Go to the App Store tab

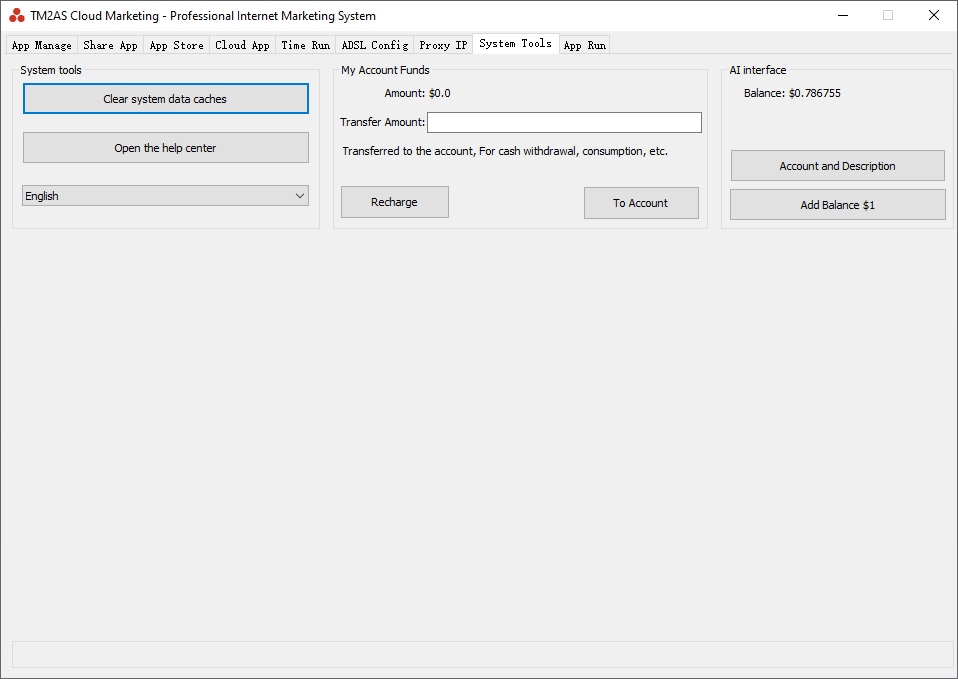[x=176, y=45]
